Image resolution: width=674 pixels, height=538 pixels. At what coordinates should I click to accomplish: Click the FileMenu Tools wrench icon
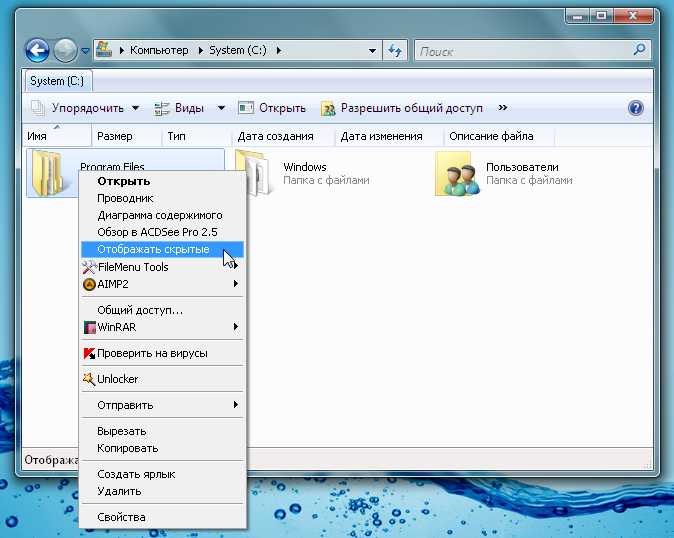click(x=89, y=267)
